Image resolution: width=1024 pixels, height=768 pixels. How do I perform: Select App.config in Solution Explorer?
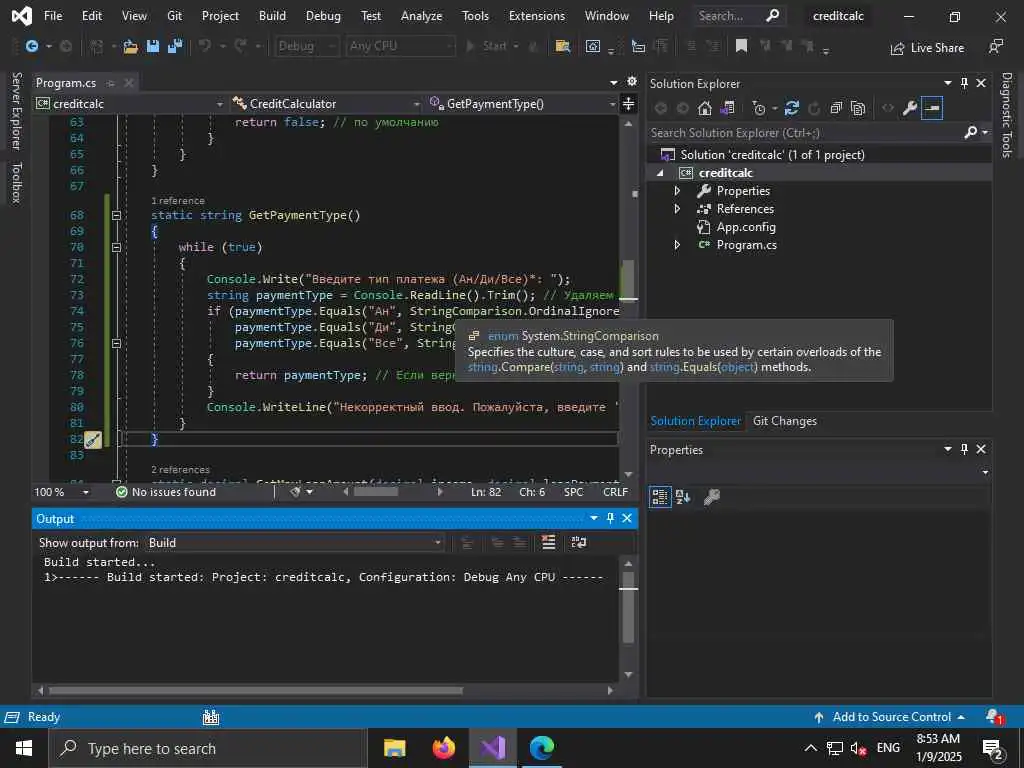tap(746, 227)
